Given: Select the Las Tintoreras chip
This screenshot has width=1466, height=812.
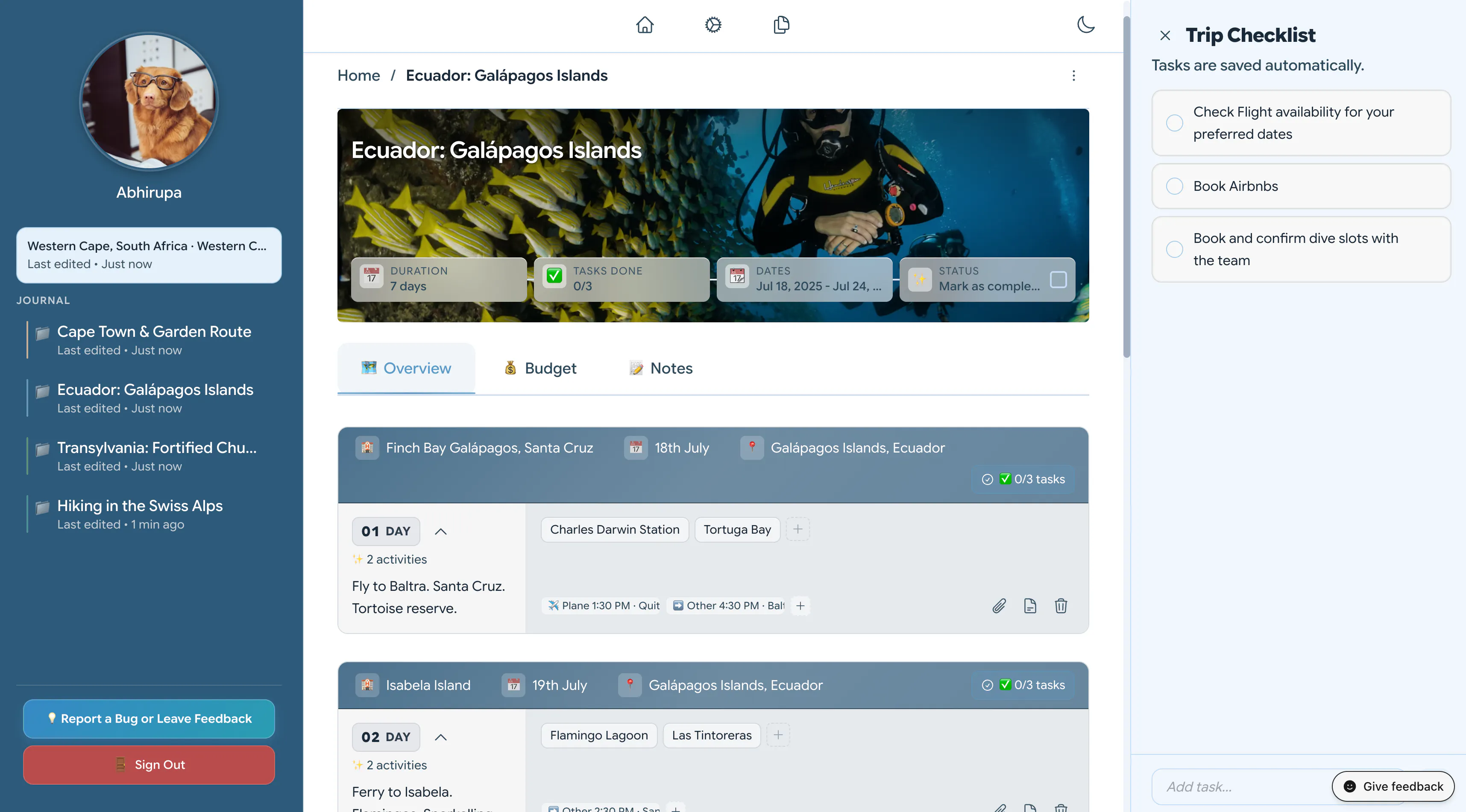Looking at the screenshot, I should [x=711, y=735].
